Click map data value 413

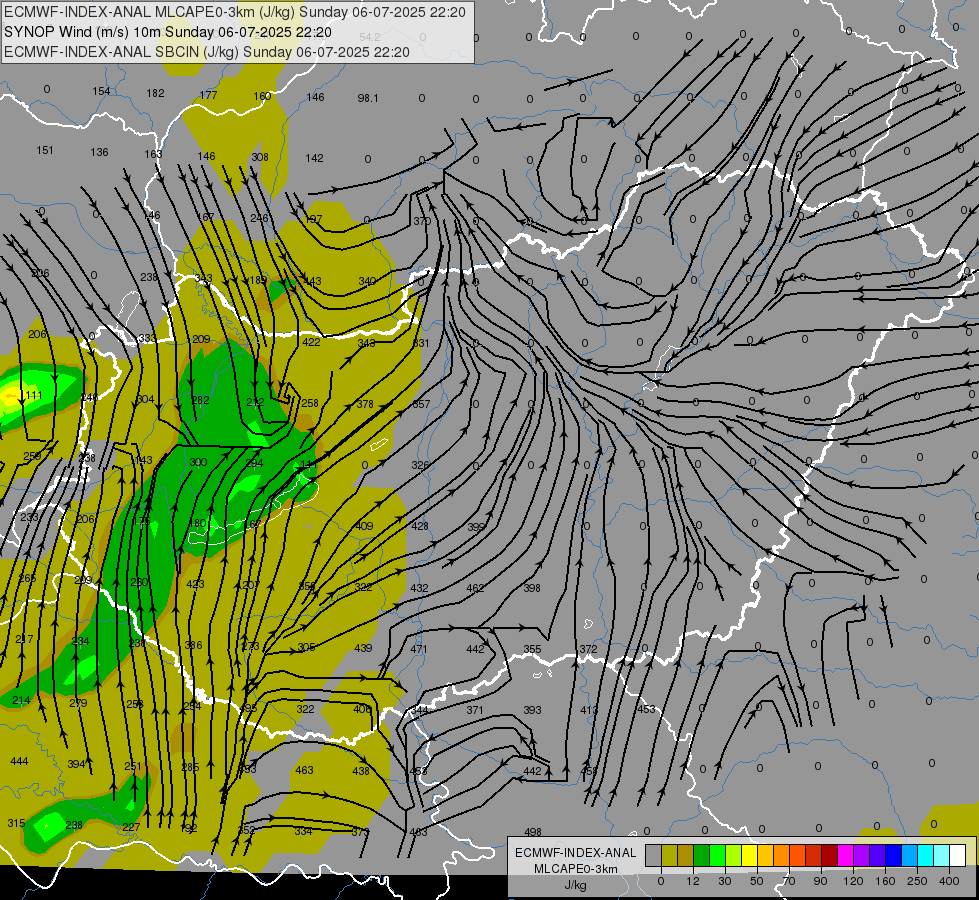[589, 710]
